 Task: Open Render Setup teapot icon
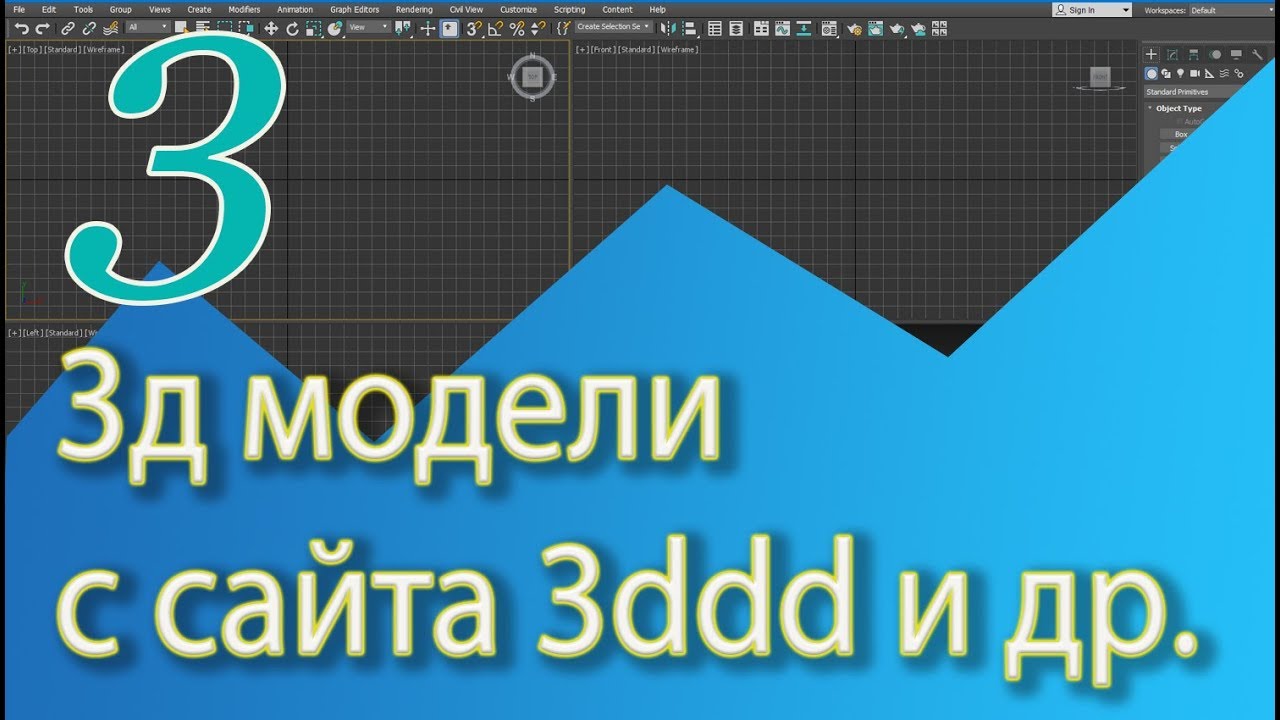tap(855, 28)
